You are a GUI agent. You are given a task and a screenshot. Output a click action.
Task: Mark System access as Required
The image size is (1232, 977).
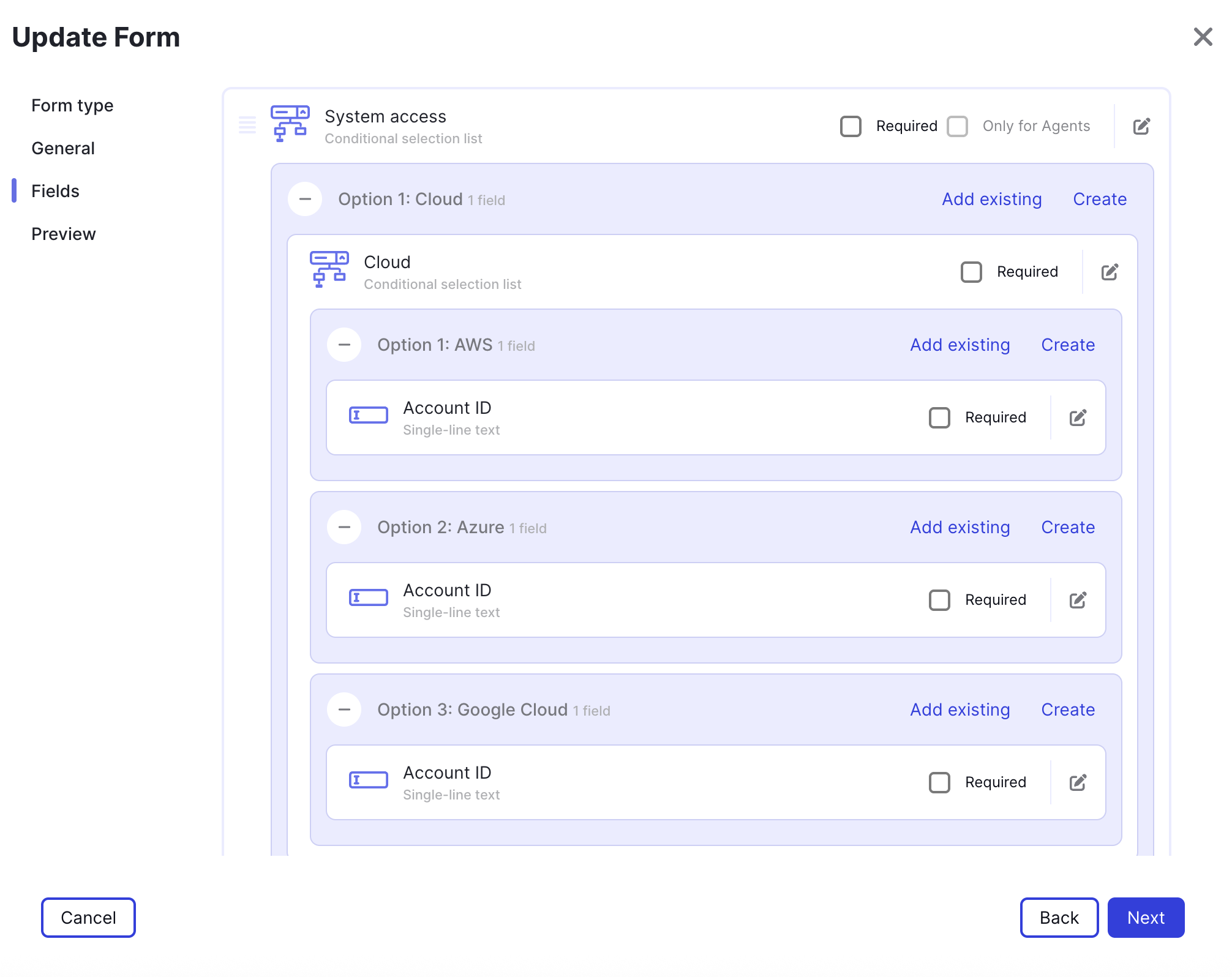point(851,126)
